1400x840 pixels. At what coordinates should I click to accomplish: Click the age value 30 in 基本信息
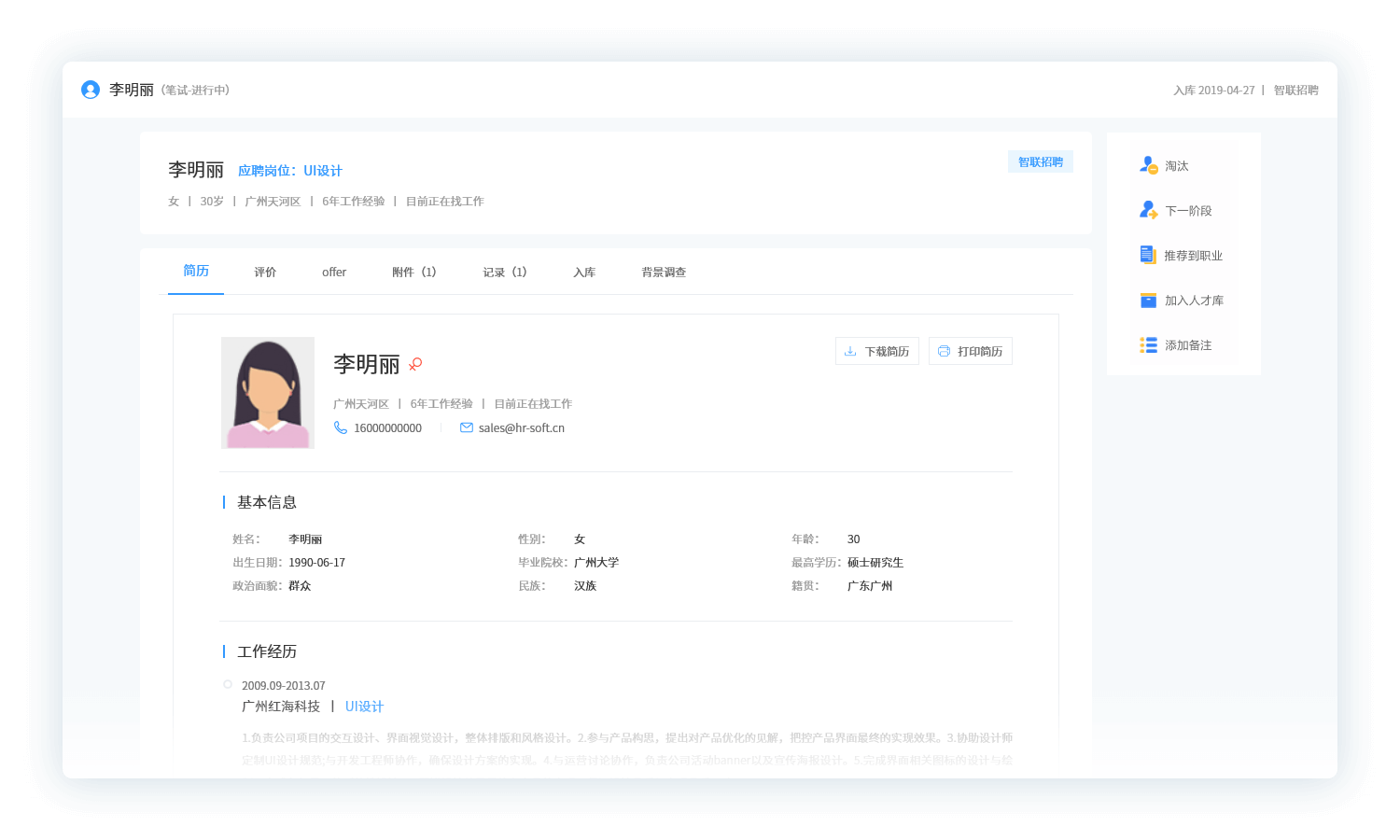click(854, 539)
